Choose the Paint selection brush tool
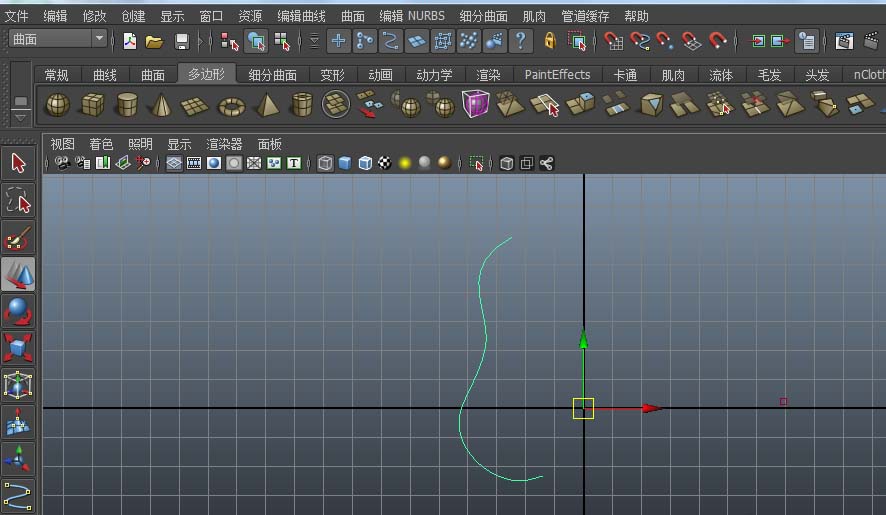The height and width of the screenshot is (515, 886). tap(18, 238)
